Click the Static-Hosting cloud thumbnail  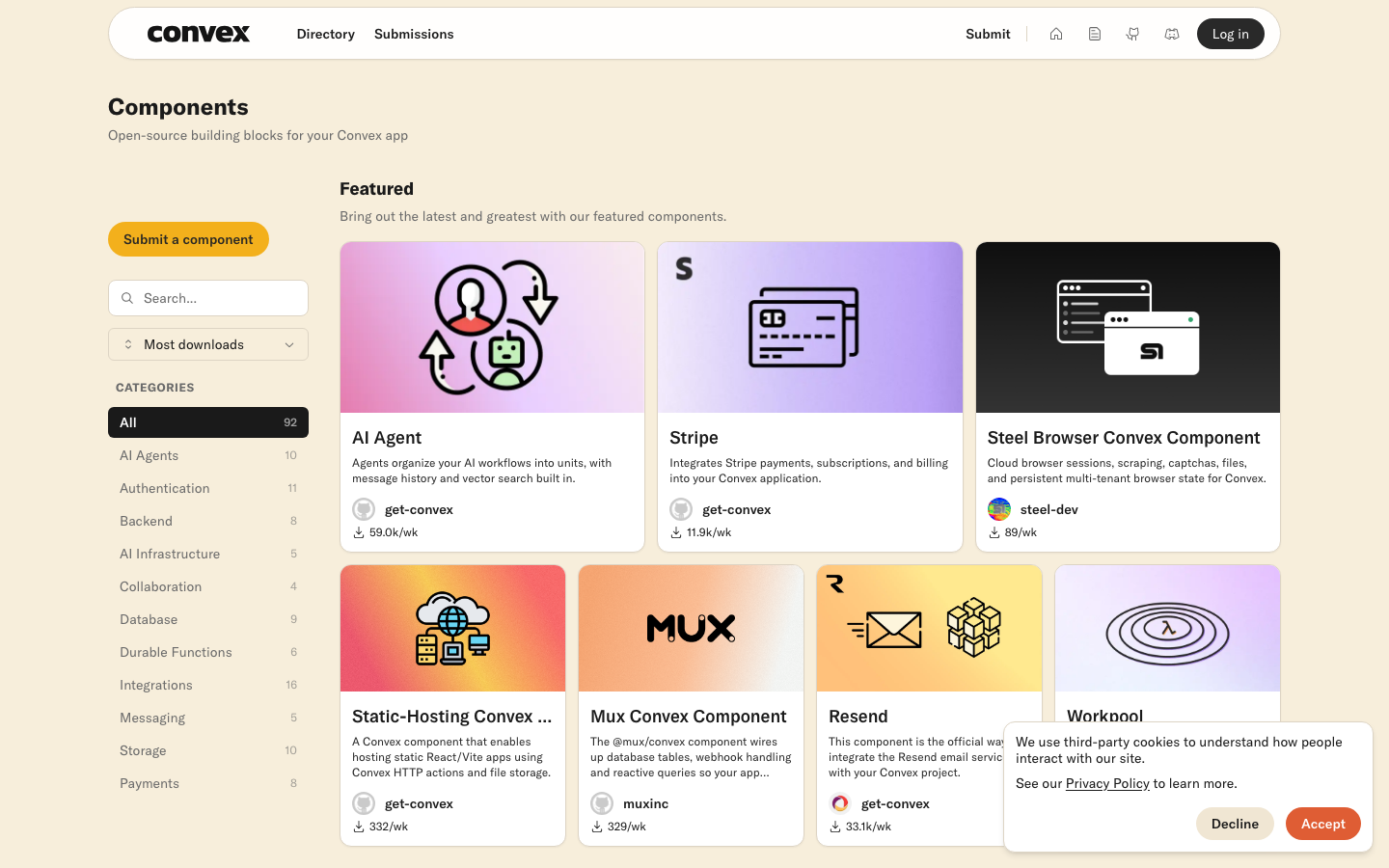point(452,629)
